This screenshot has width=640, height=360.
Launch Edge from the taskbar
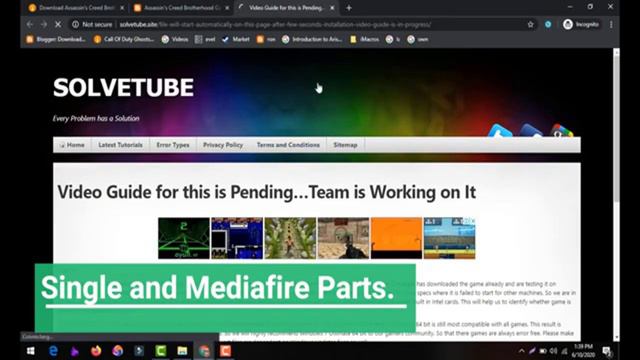pos(53,351)
